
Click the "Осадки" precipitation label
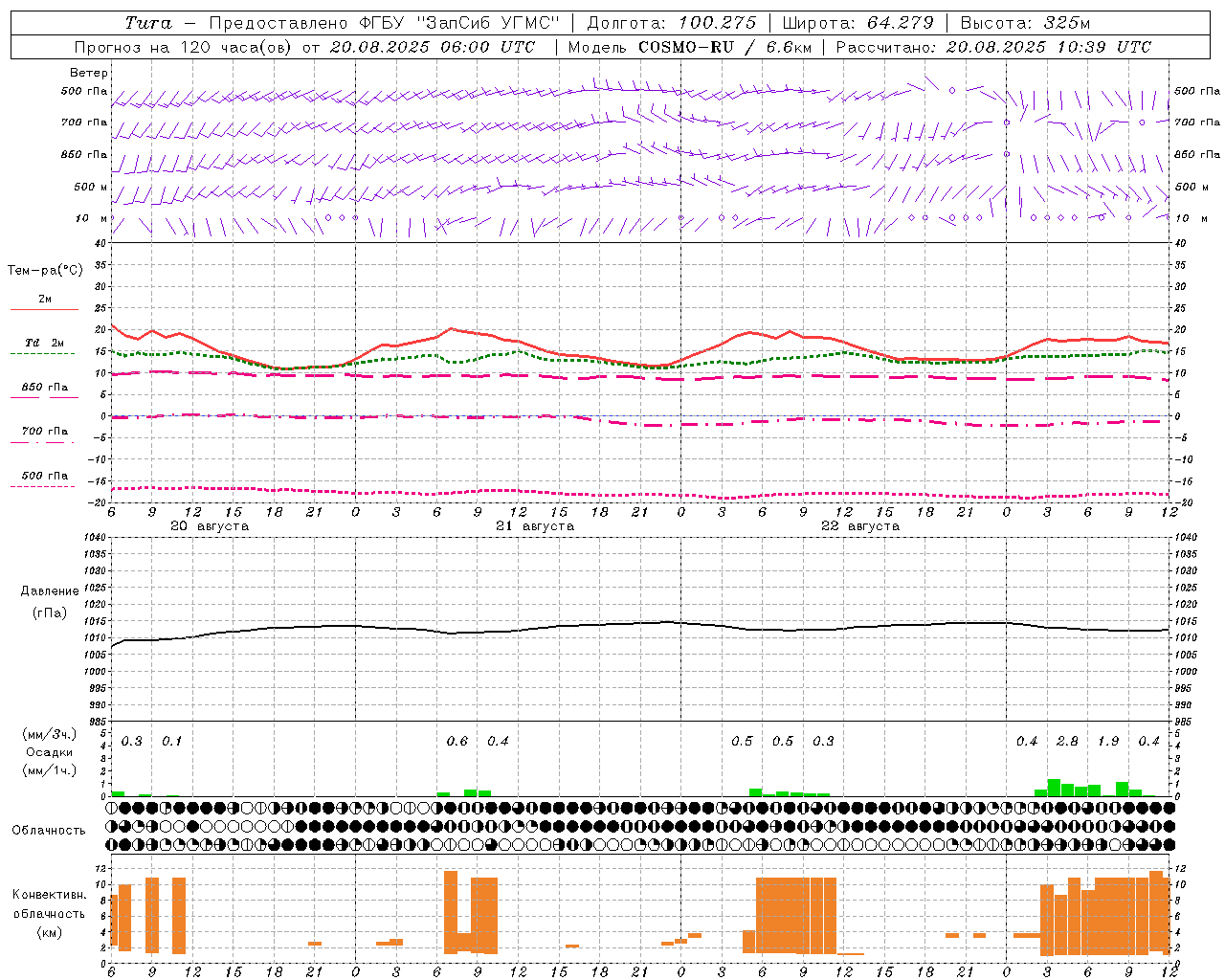point(50,752)
